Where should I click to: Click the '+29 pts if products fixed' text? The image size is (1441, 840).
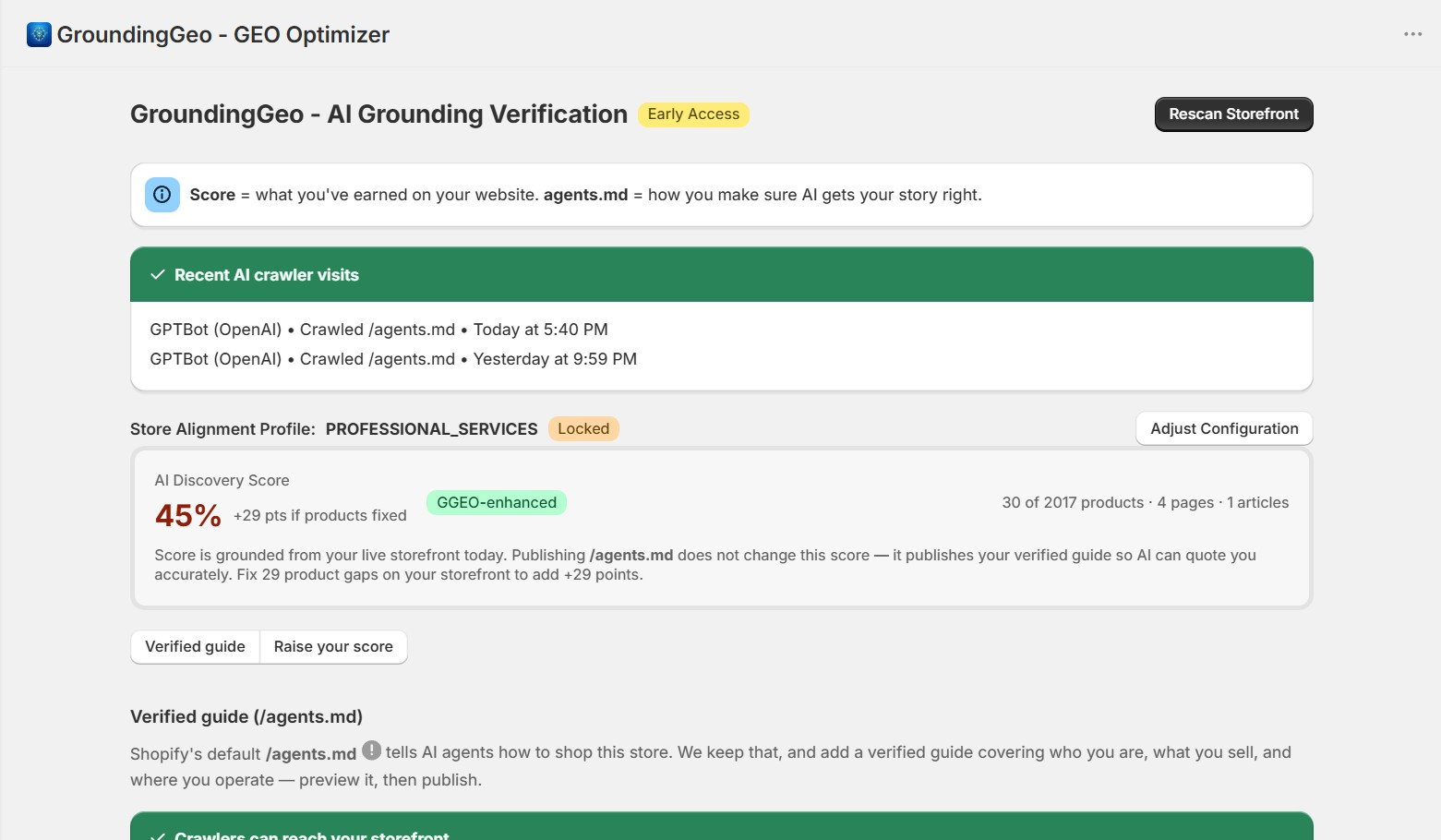click(320, 516)
